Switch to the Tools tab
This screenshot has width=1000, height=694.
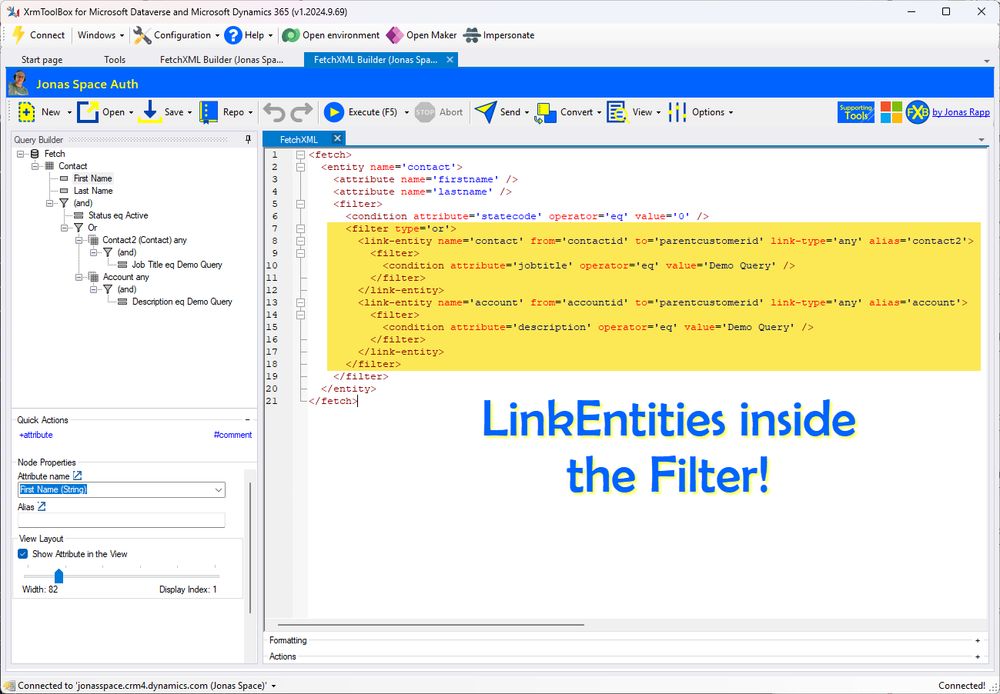coord(115,59)
